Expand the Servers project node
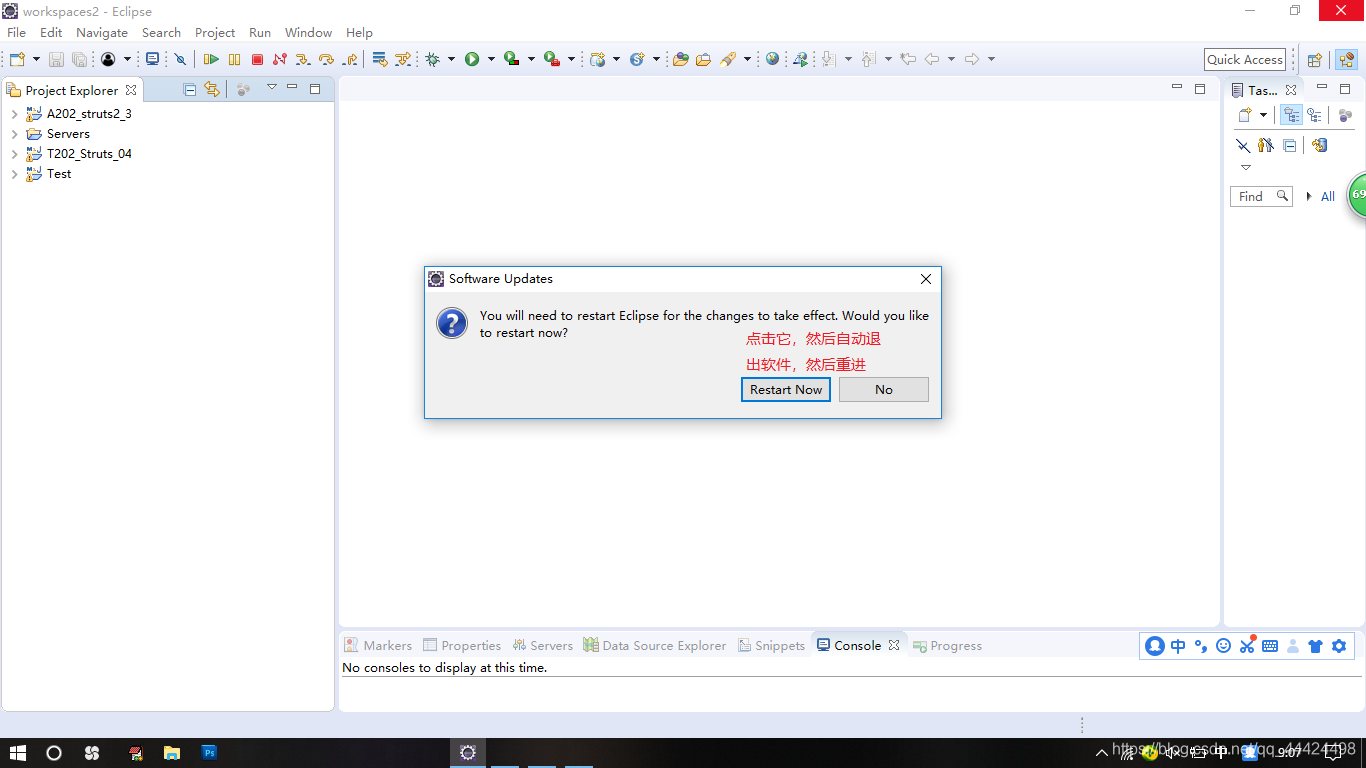Screen dimensions: 1366x768 point(14,134)
